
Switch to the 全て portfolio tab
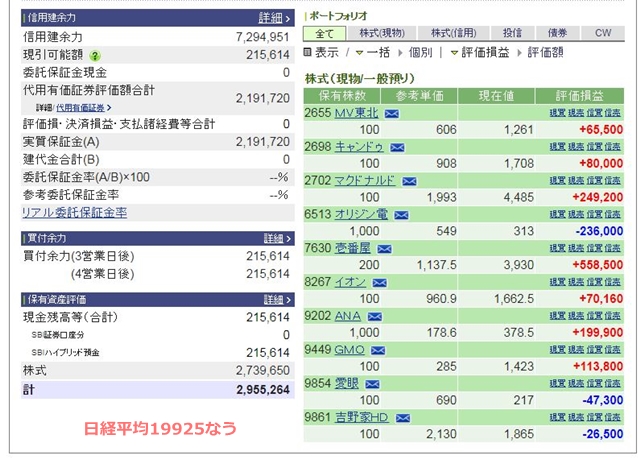(x=324, y=33)
